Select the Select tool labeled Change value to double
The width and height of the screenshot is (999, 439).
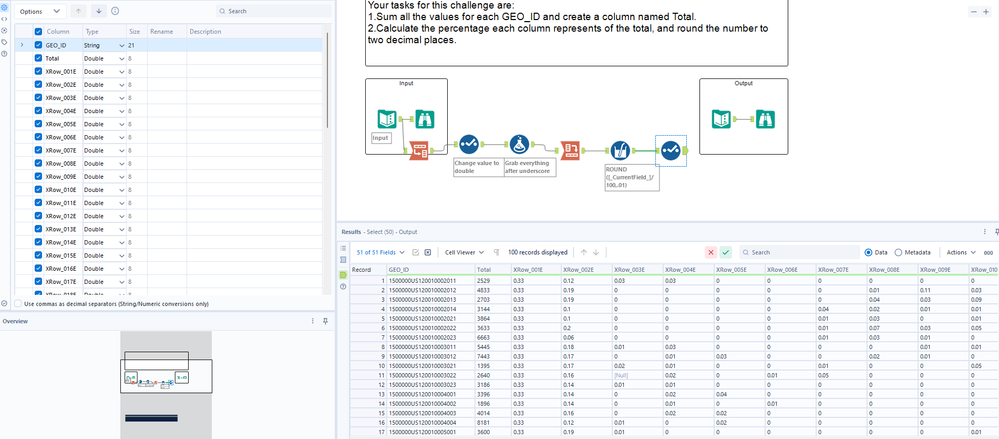point(468,145)
